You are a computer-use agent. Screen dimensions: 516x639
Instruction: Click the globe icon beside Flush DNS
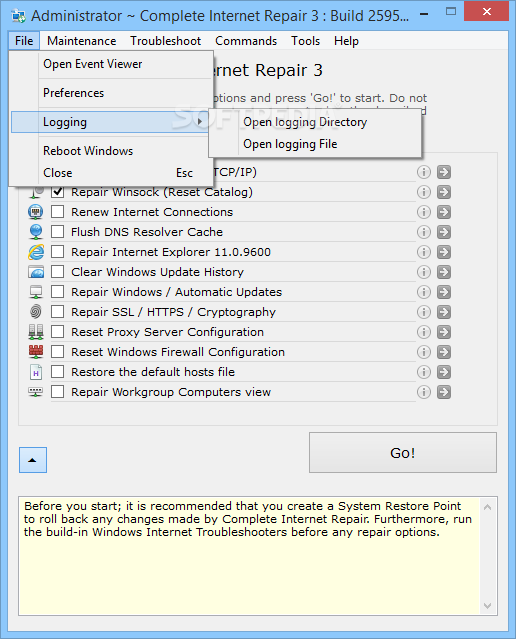36,232
